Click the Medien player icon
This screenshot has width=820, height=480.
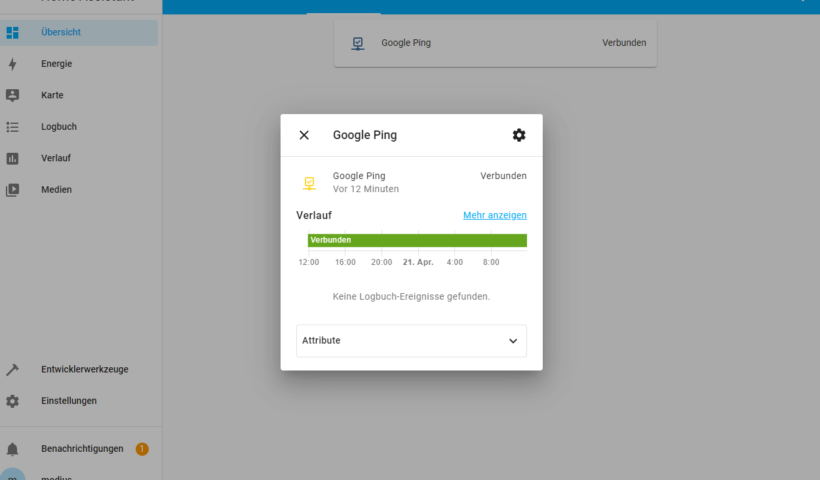coord(12,190)
